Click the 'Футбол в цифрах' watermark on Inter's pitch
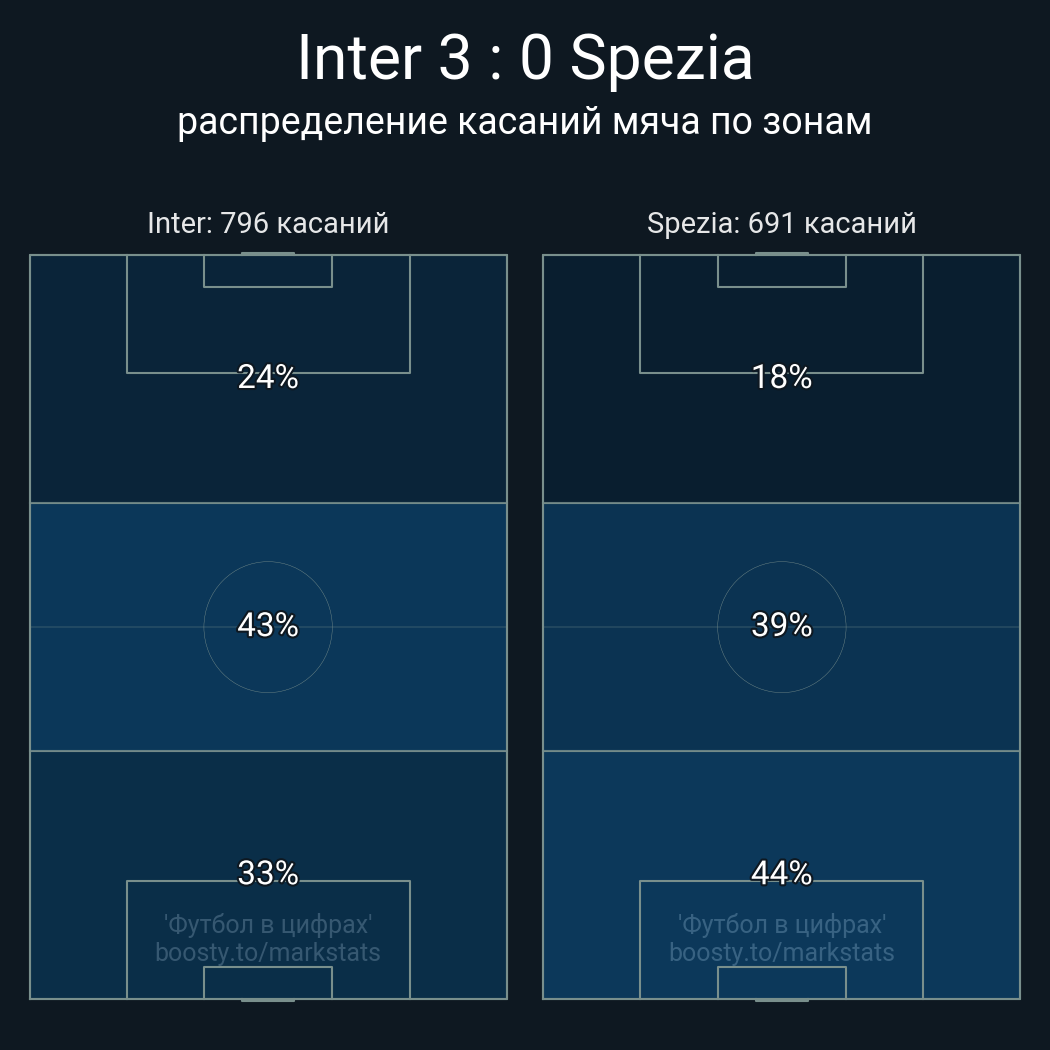This screenshot has width=1050, height=1050. 268,923
